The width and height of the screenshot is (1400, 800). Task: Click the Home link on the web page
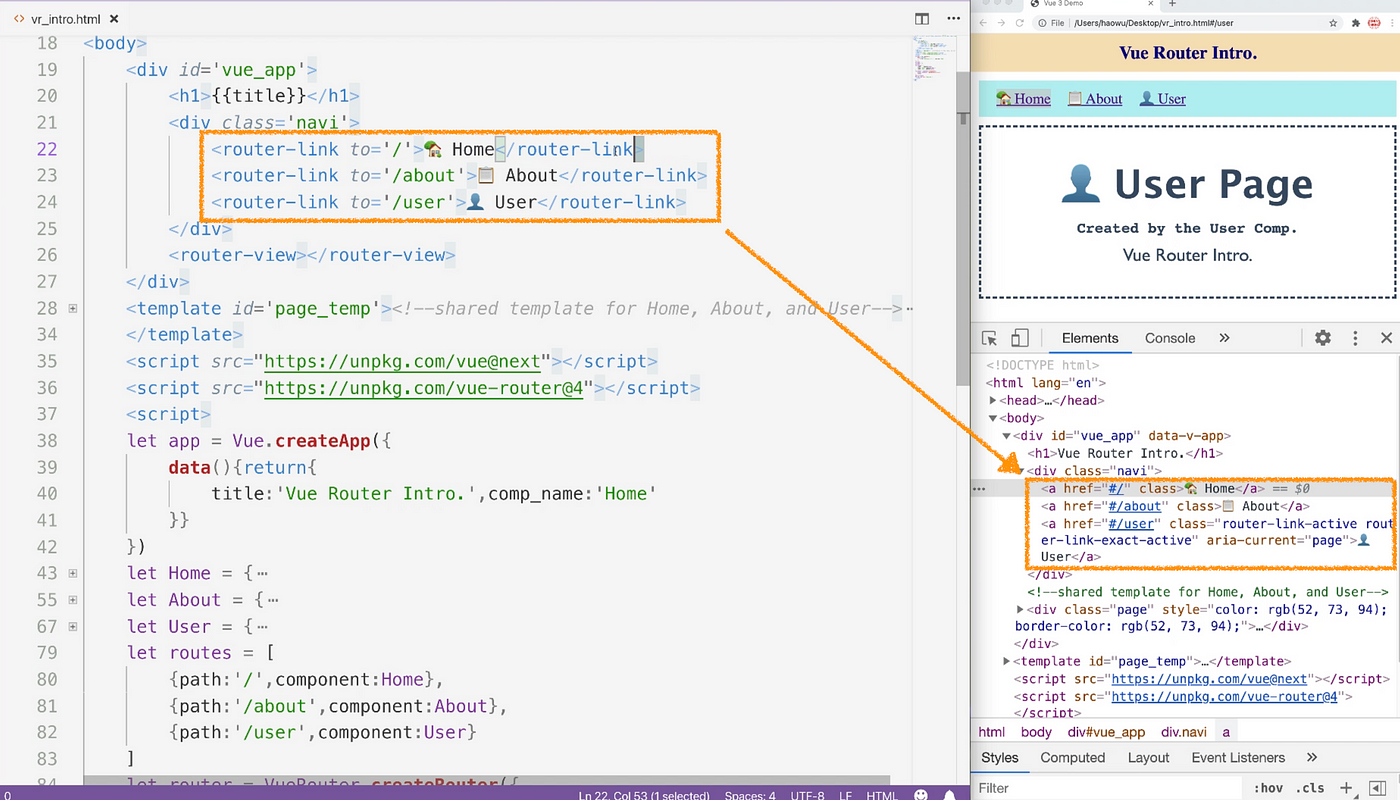(1024, 99)
